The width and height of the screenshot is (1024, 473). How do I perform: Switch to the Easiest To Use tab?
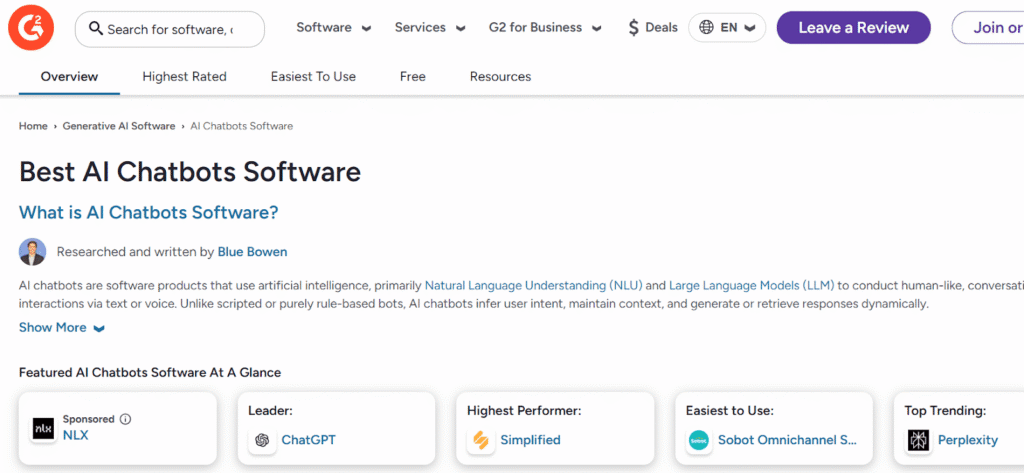[313, 77]
